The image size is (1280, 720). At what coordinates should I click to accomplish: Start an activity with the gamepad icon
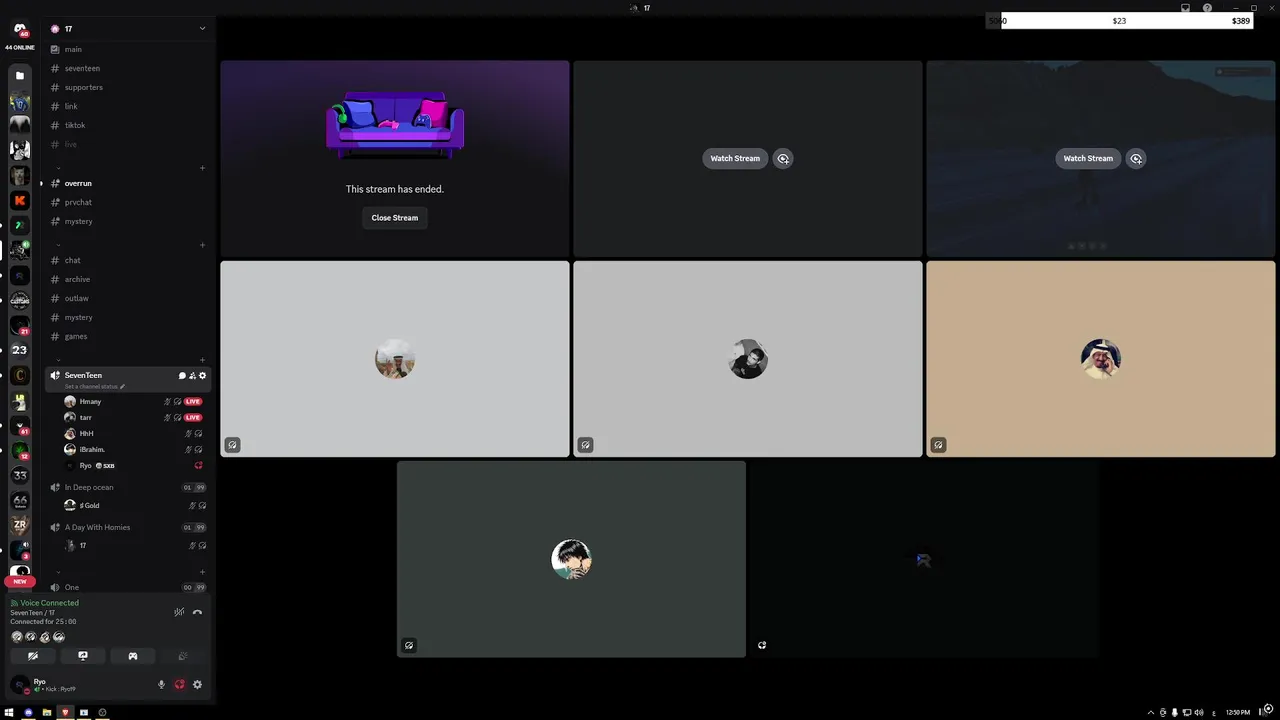coord(132,656)
